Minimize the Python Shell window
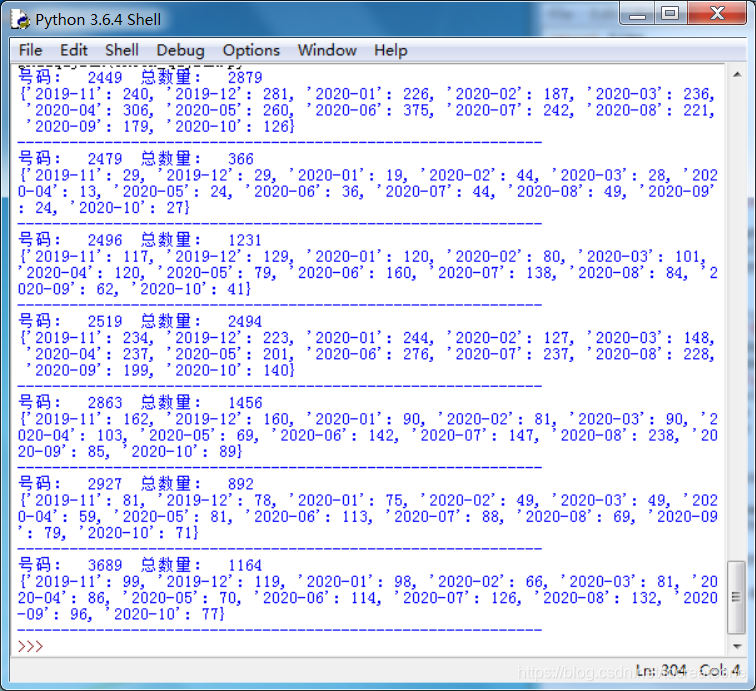Image resolution: width=756 pixels, height=691 pixels. click(637, 14)
